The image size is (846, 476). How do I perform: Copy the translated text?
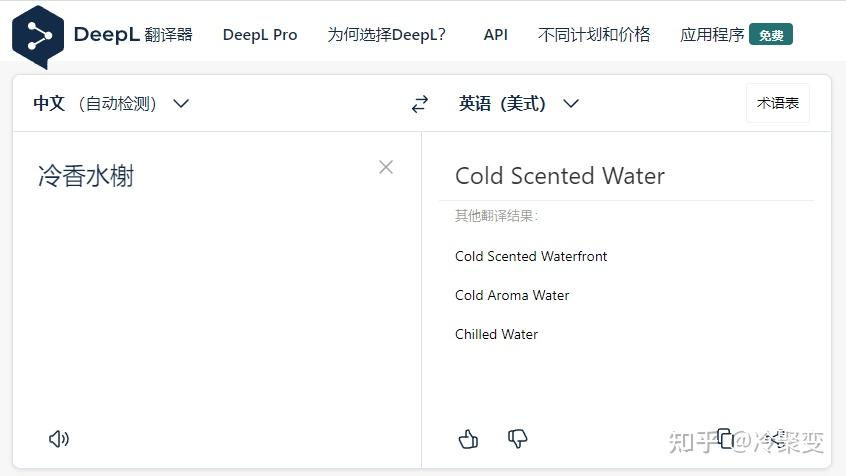726,438
